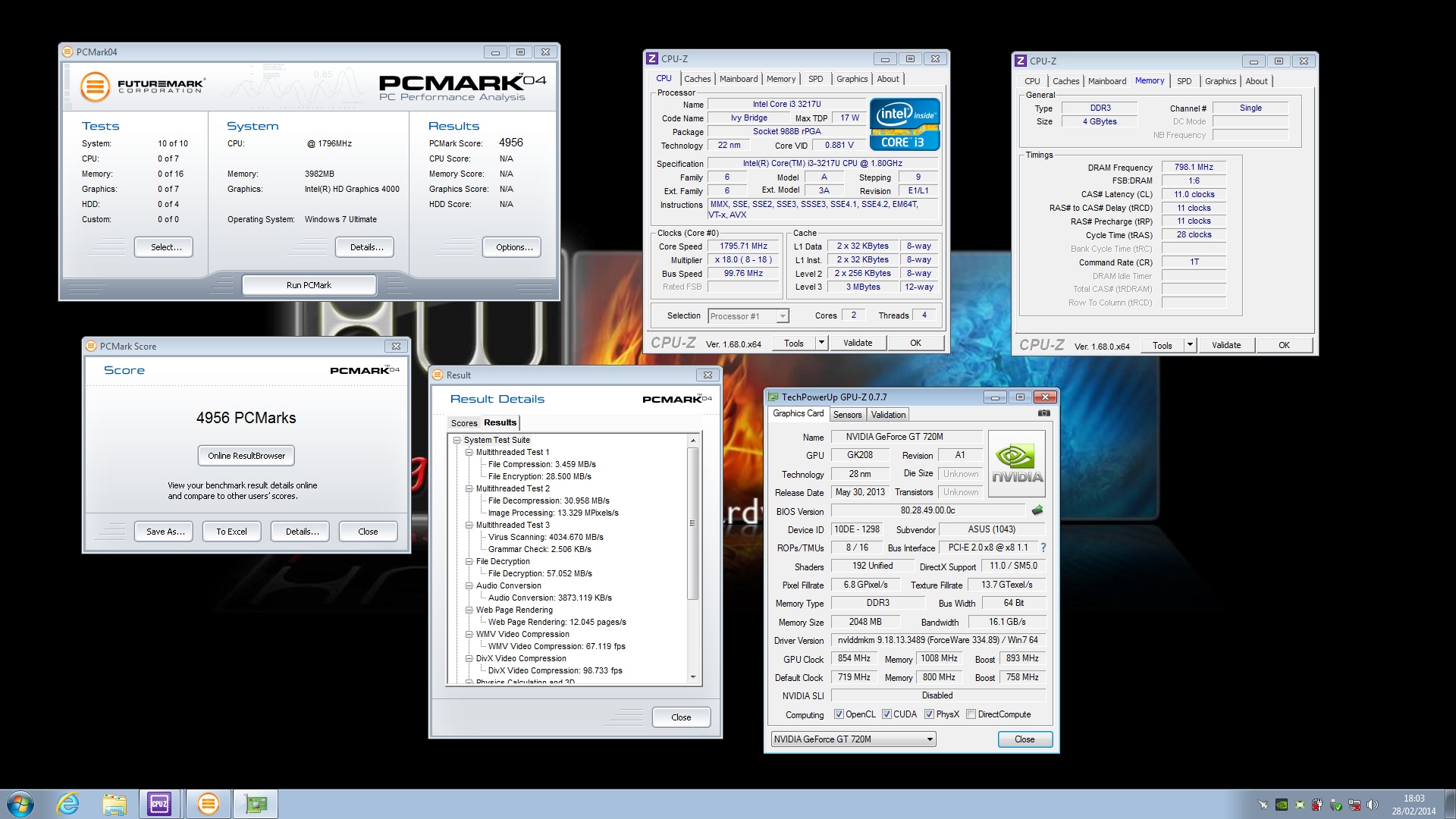
Task: Click Options... button in PCMark04
Action: click(x=512, y=247)
